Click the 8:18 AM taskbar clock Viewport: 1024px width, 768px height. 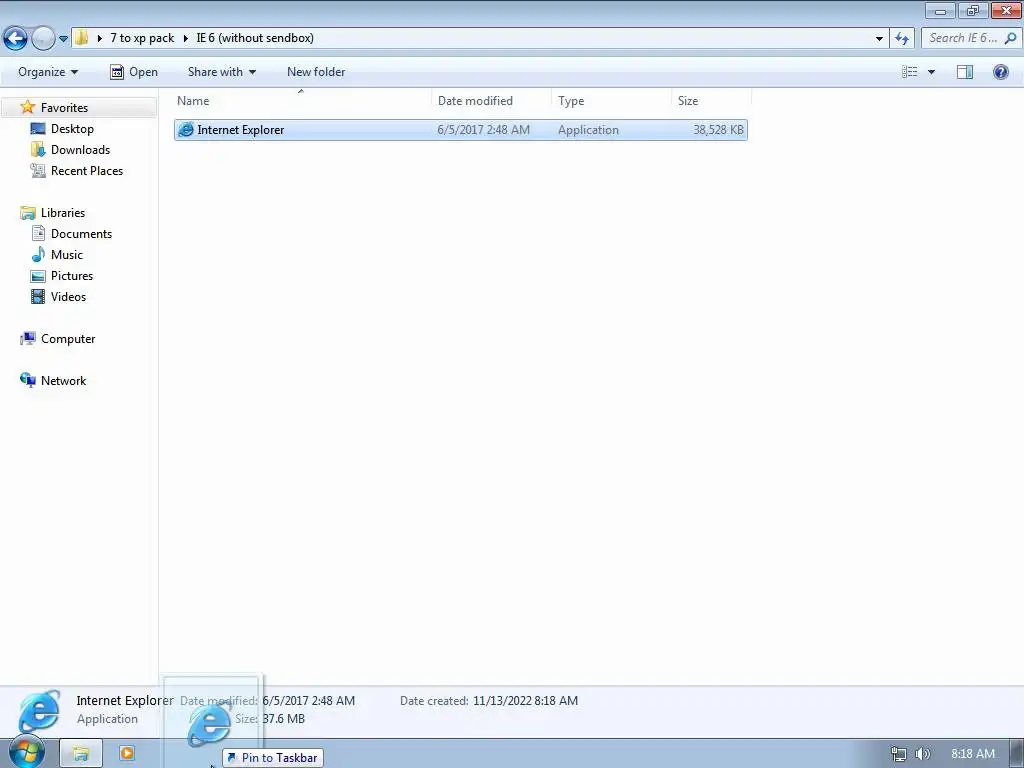tap(972, 754)
